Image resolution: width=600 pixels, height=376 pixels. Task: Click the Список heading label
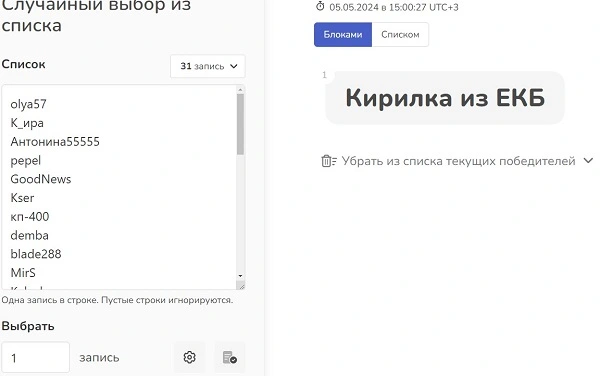[23, 64]
